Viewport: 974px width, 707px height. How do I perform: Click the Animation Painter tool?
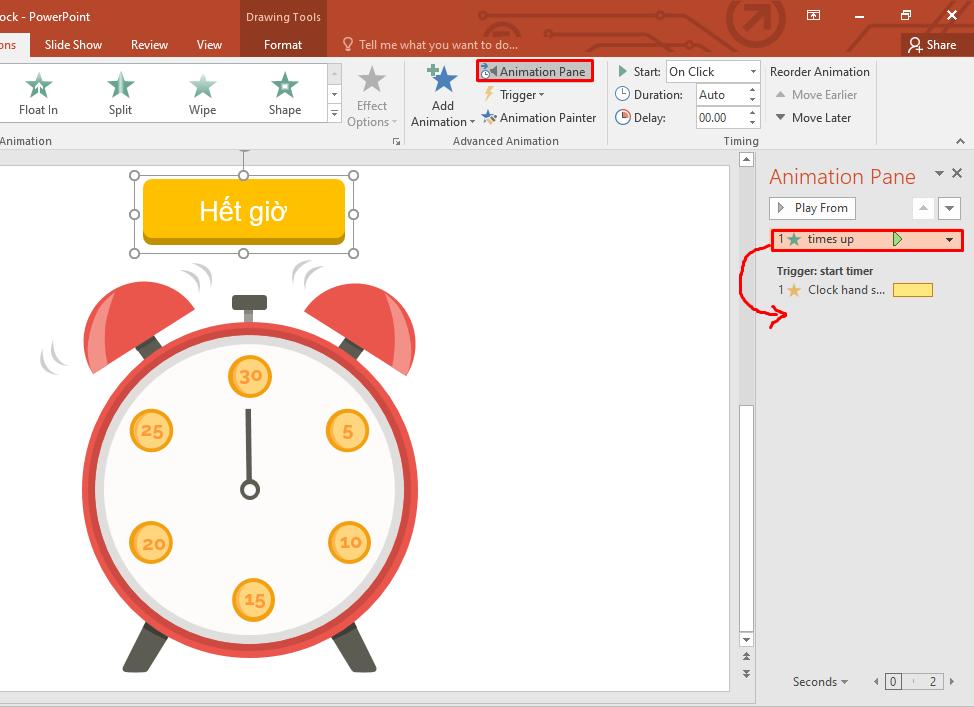(539, 117)
